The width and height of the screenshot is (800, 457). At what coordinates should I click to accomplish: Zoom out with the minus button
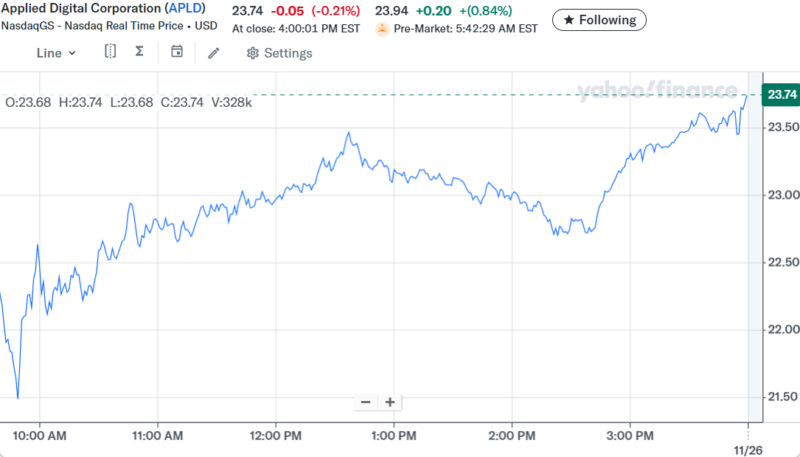(x=365, y=402)
